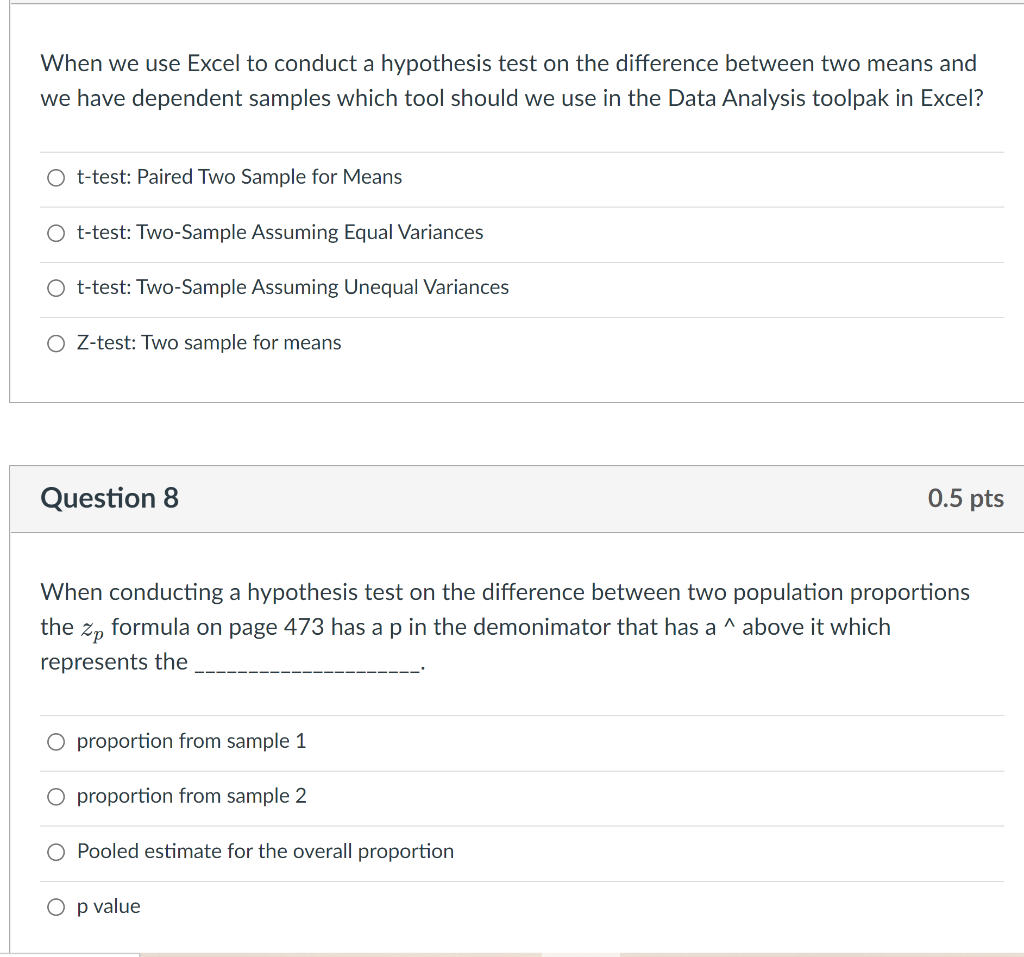
Task: Click the "0.5 pts" point value label
Action: tap(964, 498)
